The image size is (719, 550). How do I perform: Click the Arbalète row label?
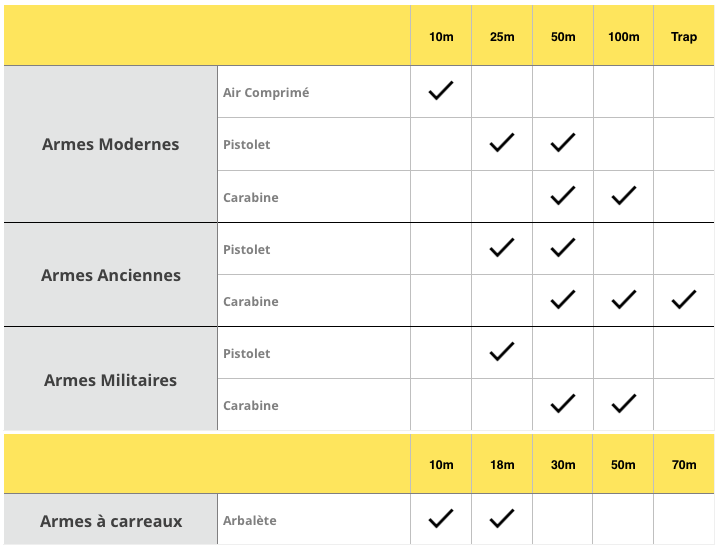[x=250, y=520]
